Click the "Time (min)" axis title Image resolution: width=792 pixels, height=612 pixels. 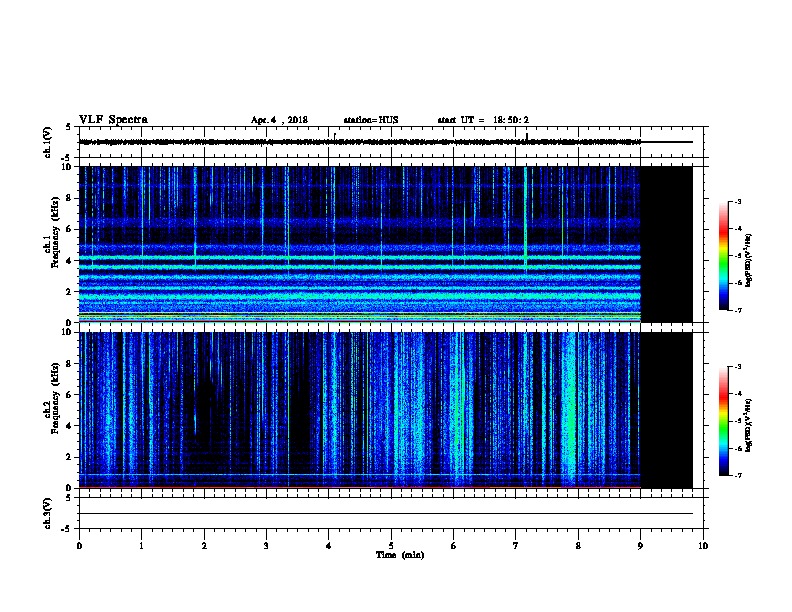pyautogui.click(x=400, y=555)
